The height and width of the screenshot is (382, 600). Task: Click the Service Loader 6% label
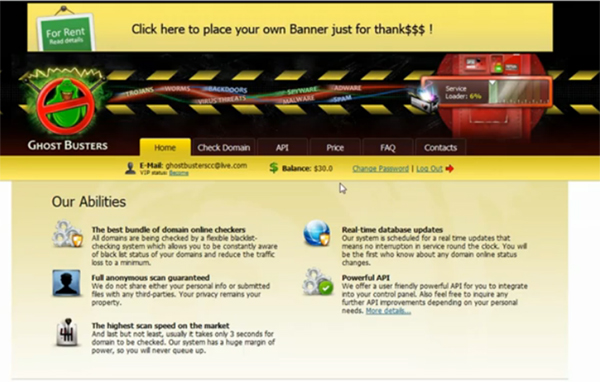[463, 92]
